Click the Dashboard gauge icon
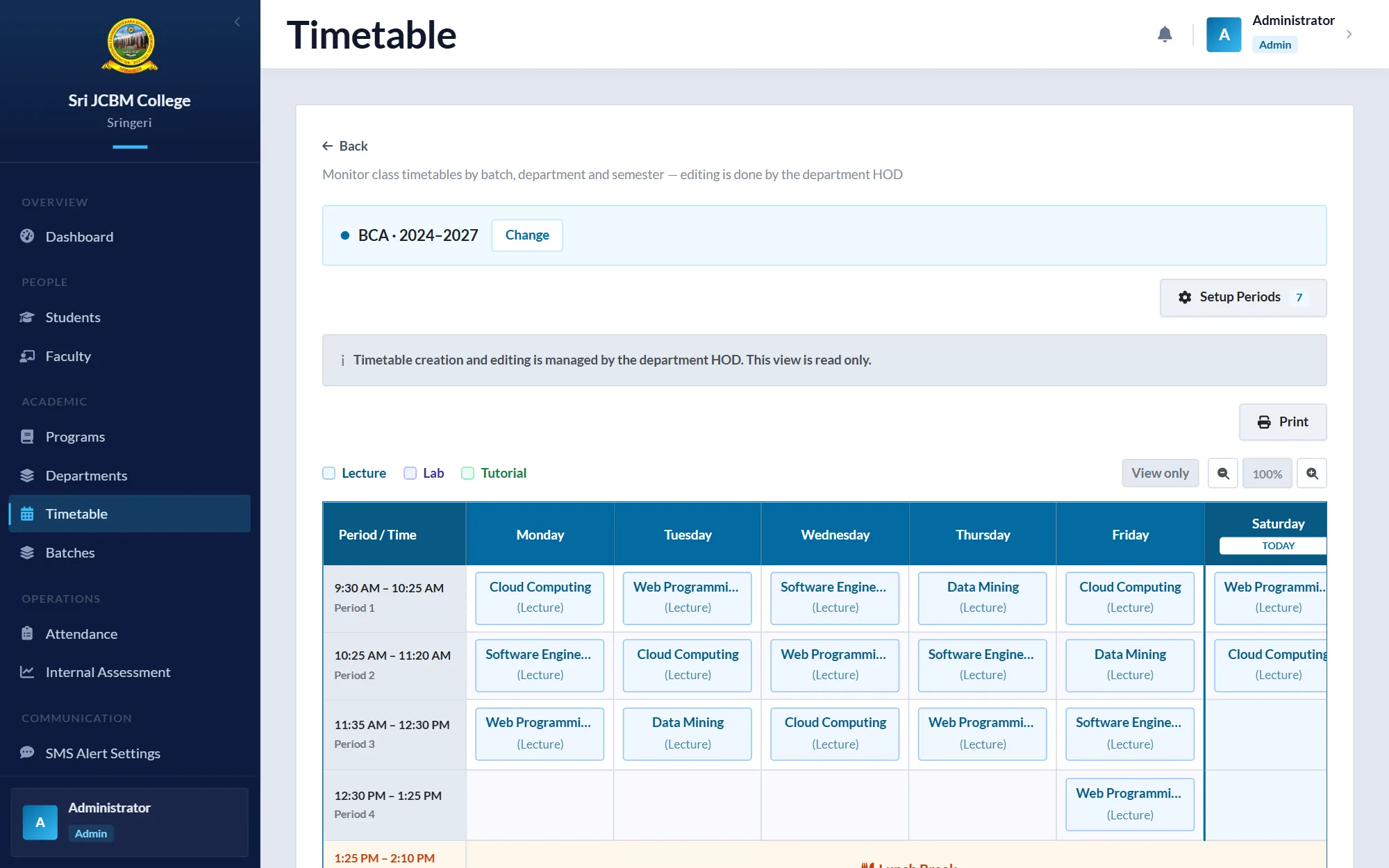The height and width of the screenshot is (868, 1389). pos(27,236)
